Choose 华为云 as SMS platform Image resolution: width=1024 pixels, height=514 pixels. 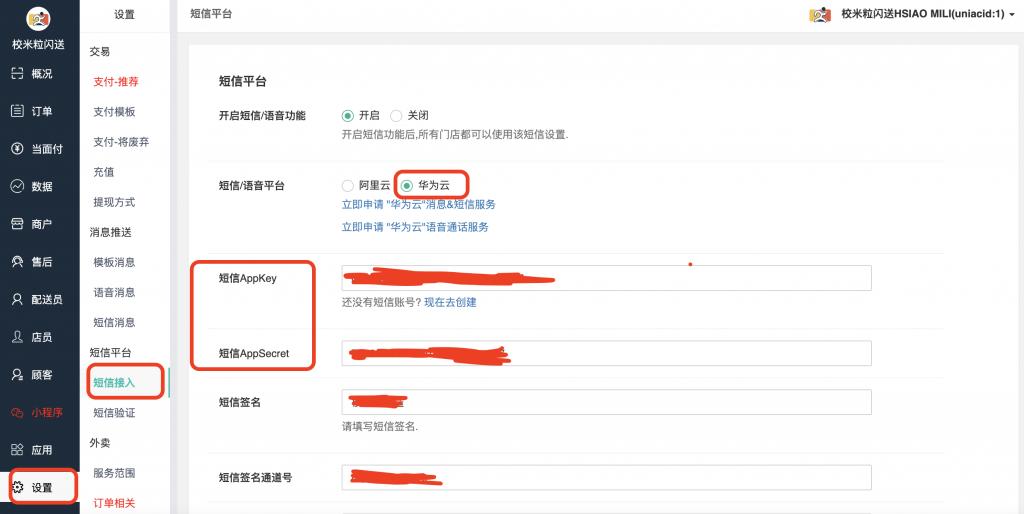(407, 185)
